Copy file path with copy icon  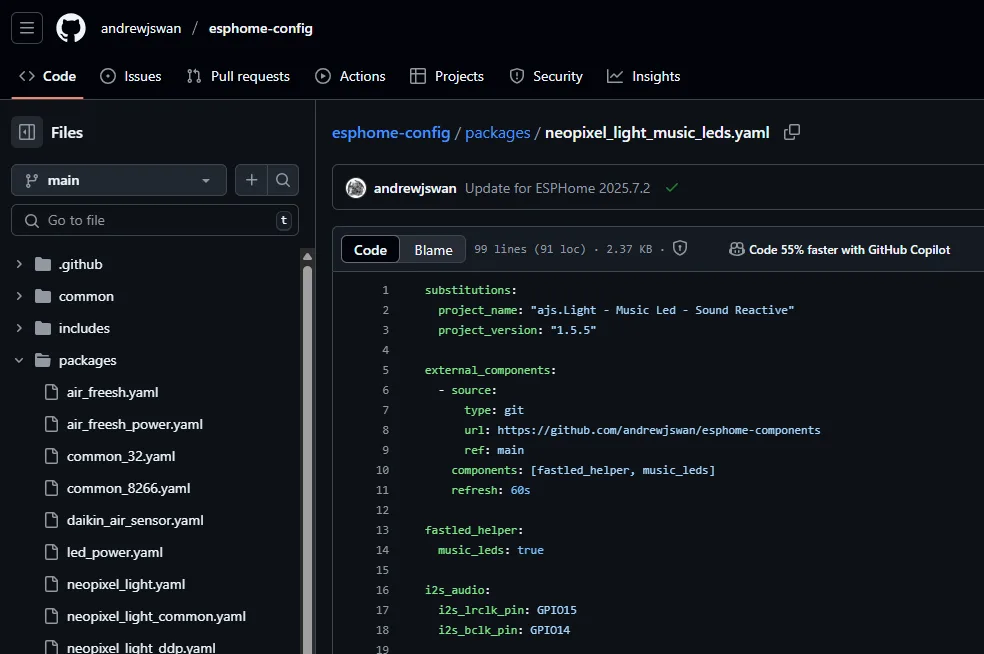[792, 132]
